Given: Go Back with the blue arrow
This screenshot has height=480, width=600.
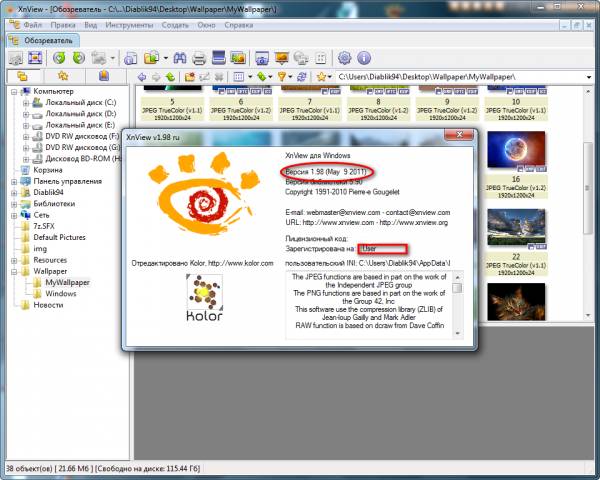Looking at the screenshot, I should [142, 77].
